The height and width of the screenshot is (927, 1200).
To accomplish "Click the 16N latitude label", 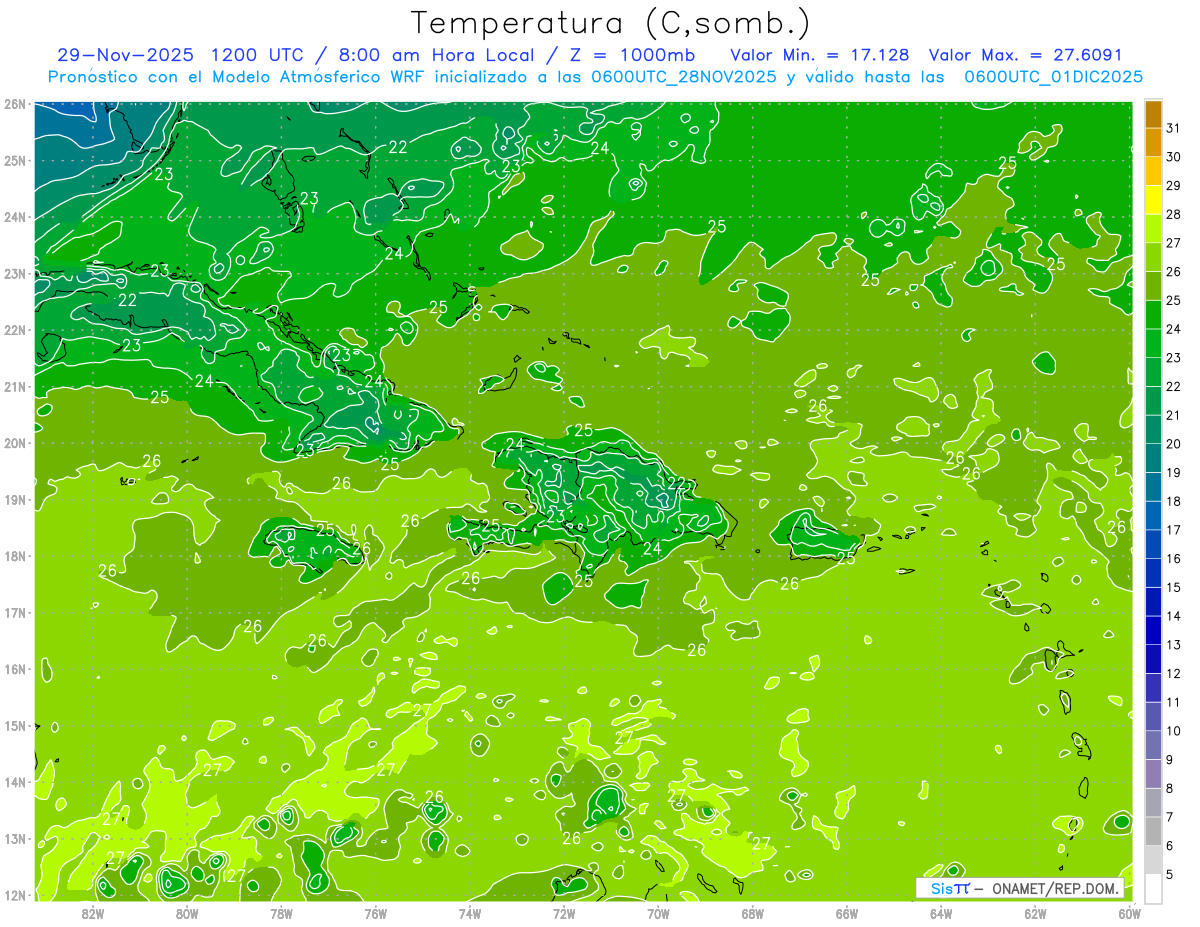I will (x=15, y=669).
